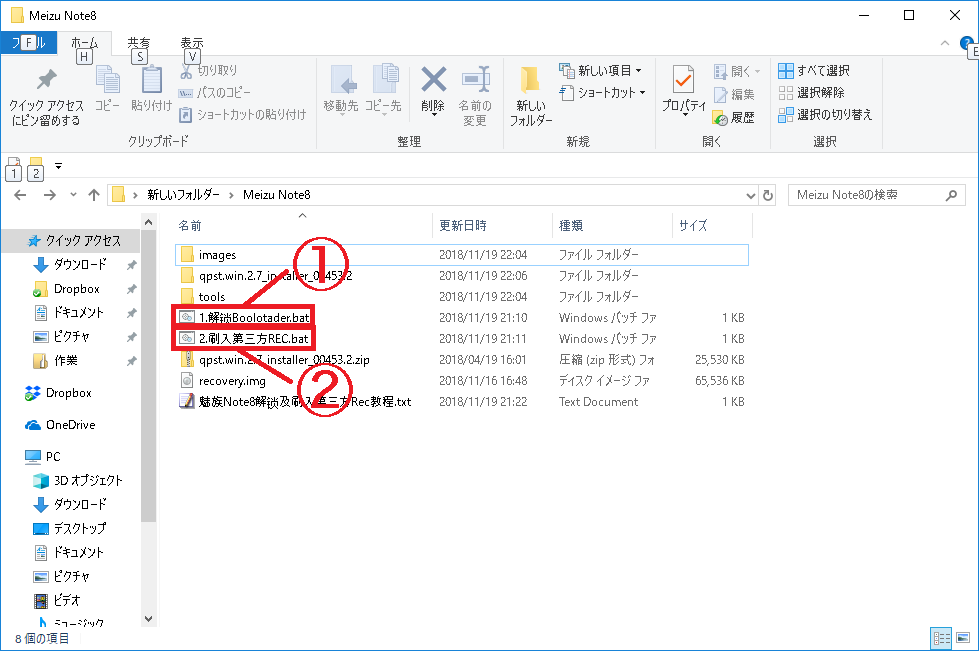Image resolution: width=979 pixels, height=651 pixels.
Task: Click the Copy ribbon icon
Action: pos(107,89)
